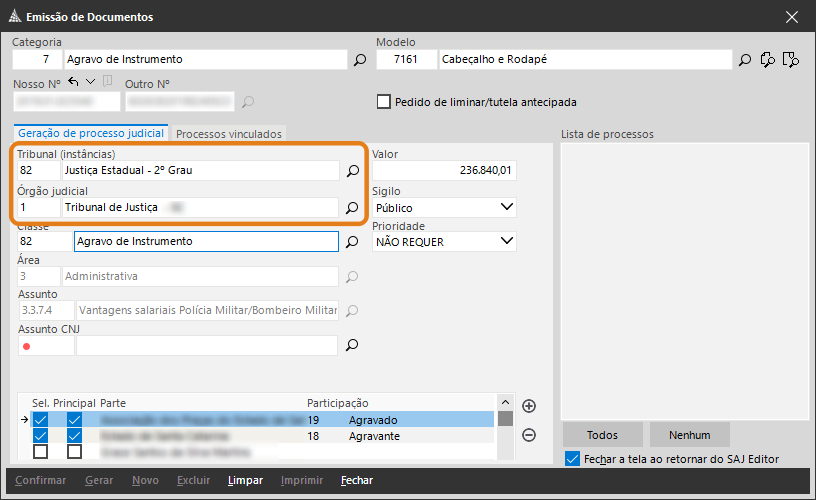Open the Prioridade dropdown showing NÃO REQUER
Image resolution: width=816 pixels, height=500 pixels.
(444, 242)
